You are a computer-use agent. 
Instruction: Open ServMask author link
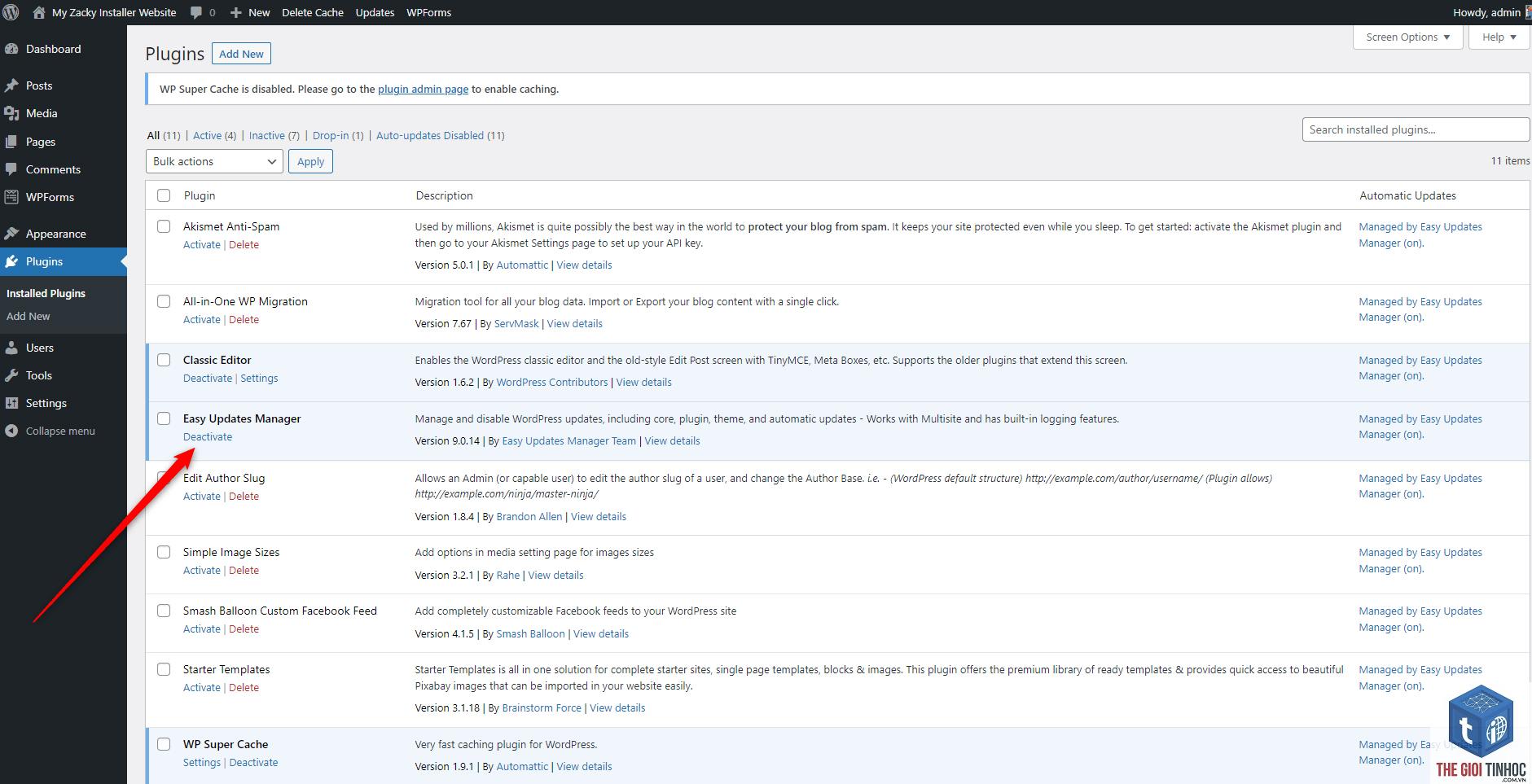pos(516,323)
